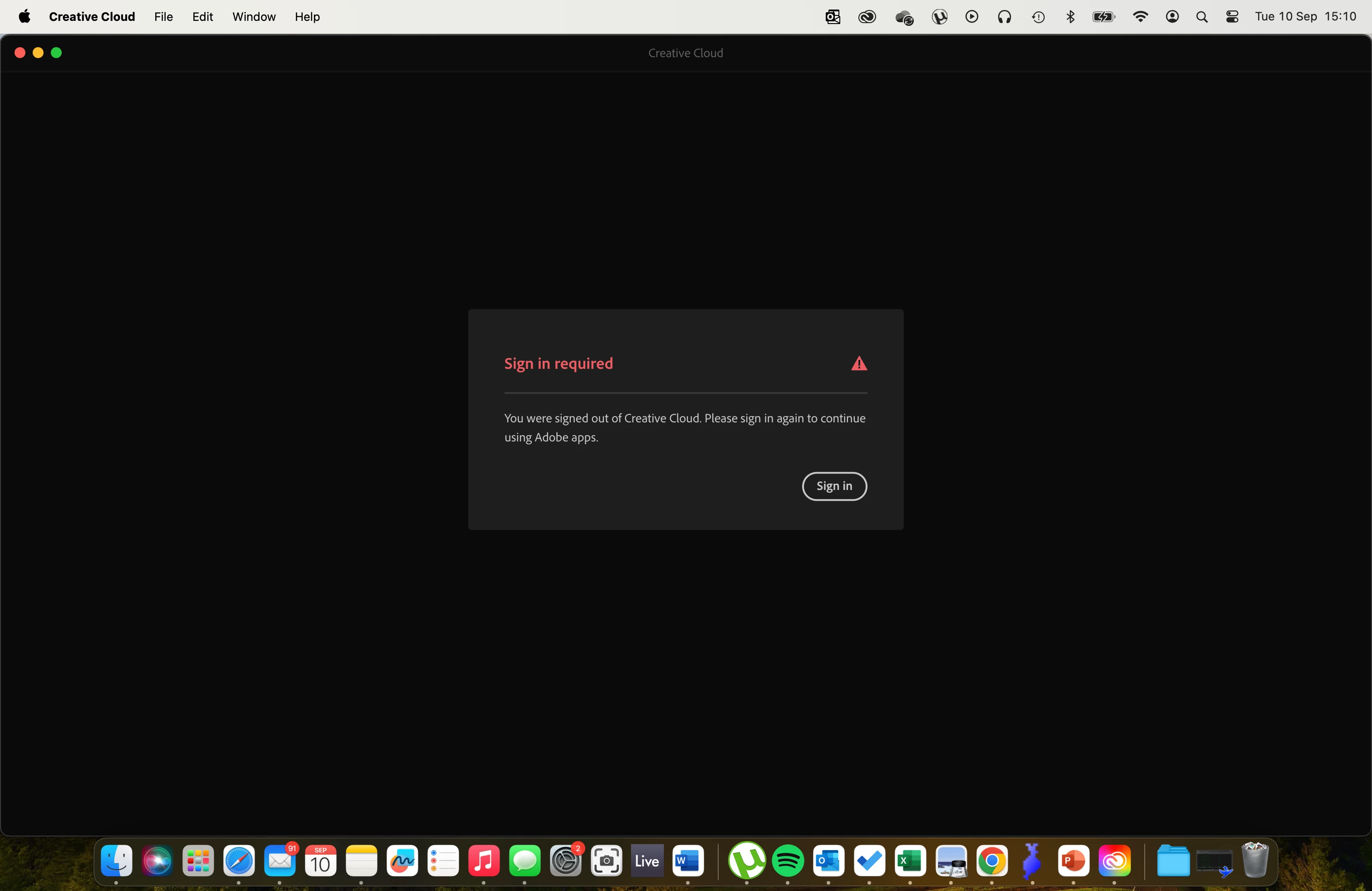
Task: Open the File menu
Action: (163, 17)
